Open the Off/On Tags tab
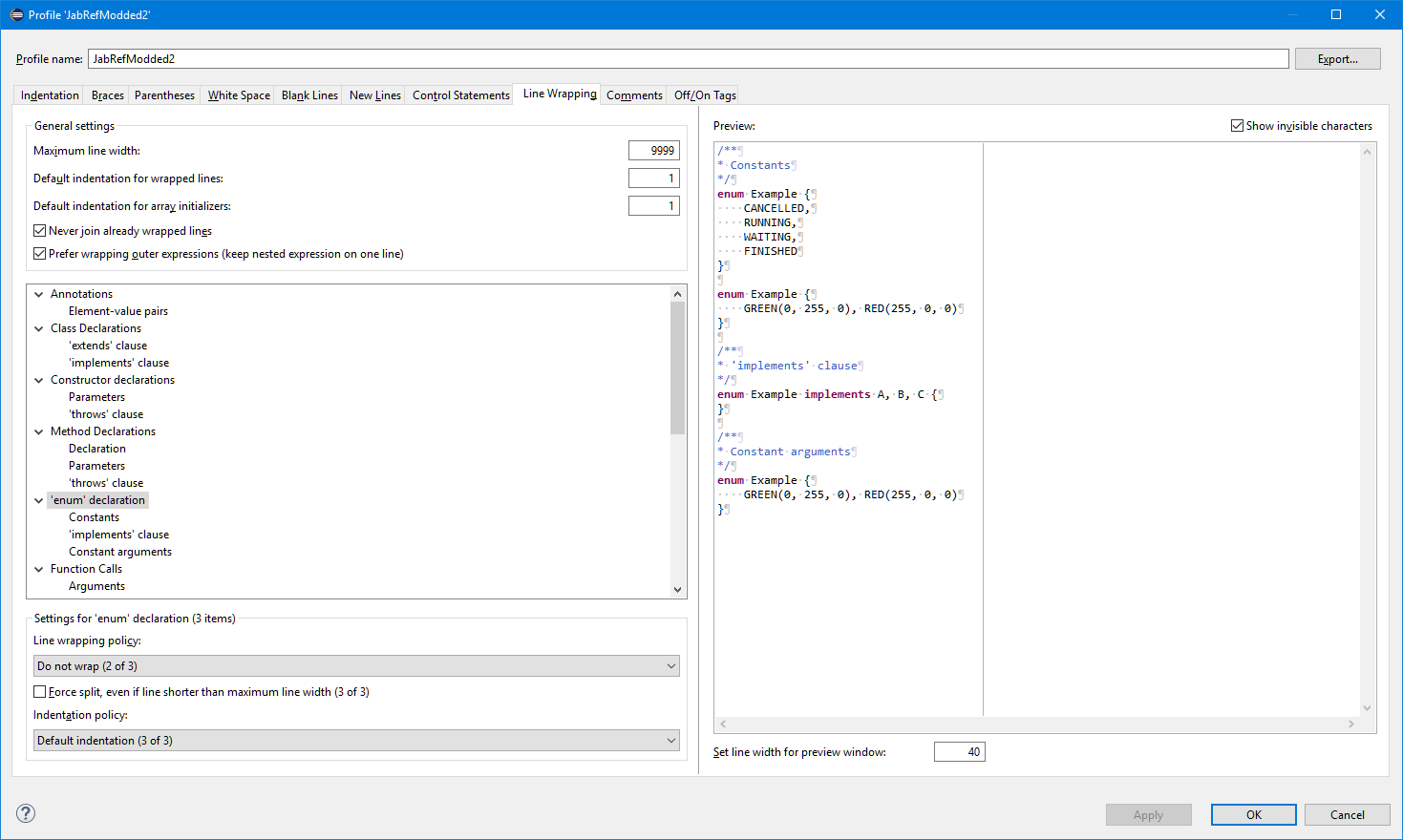Viewport: 1403px width, 840px height. pos(705,95)
